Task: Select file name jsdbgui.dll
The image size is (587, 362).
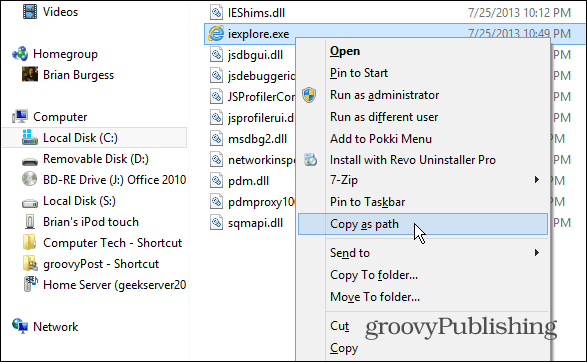Action: (x=255, y=55)
